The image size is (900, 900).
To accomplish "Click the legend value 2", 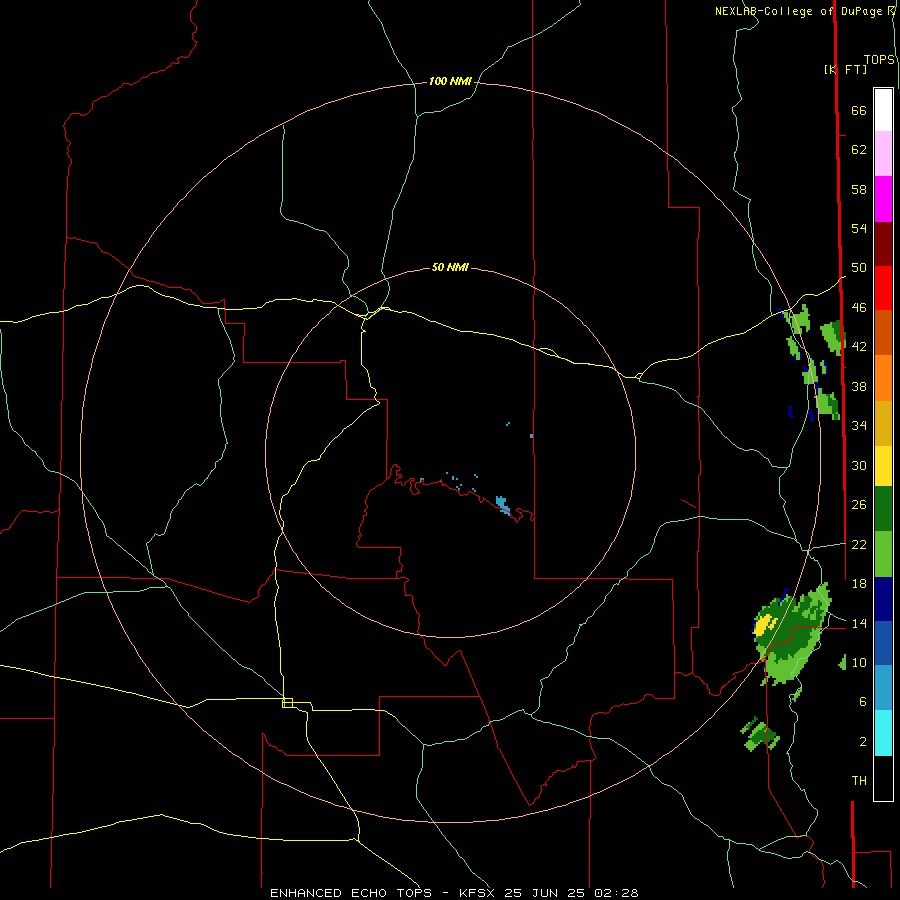I will [x=863, y=742].
